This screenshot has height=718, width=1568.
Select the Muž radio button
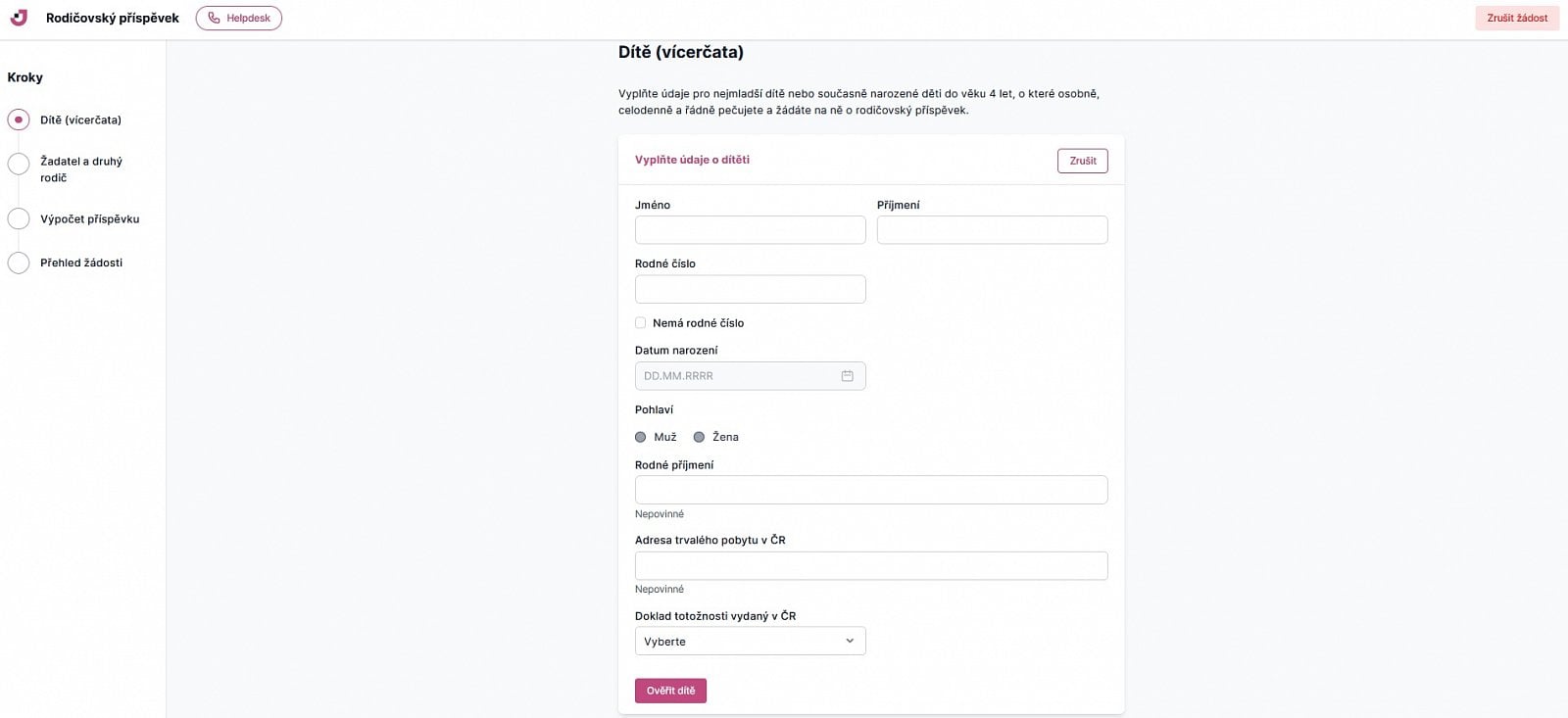(x=641, y=437)
